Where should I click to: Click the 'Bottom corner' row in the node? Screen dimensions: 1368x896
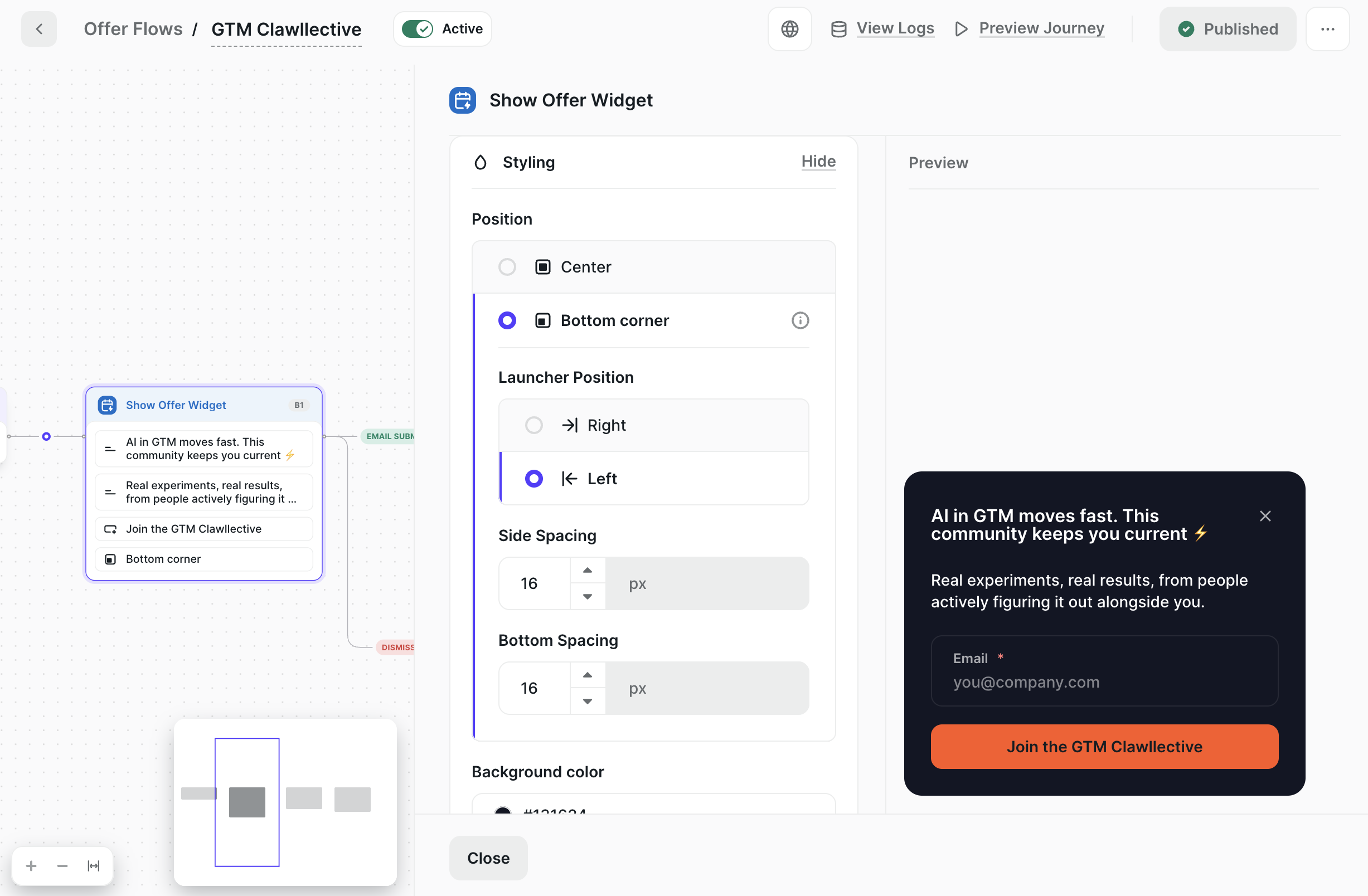point(203,558)
